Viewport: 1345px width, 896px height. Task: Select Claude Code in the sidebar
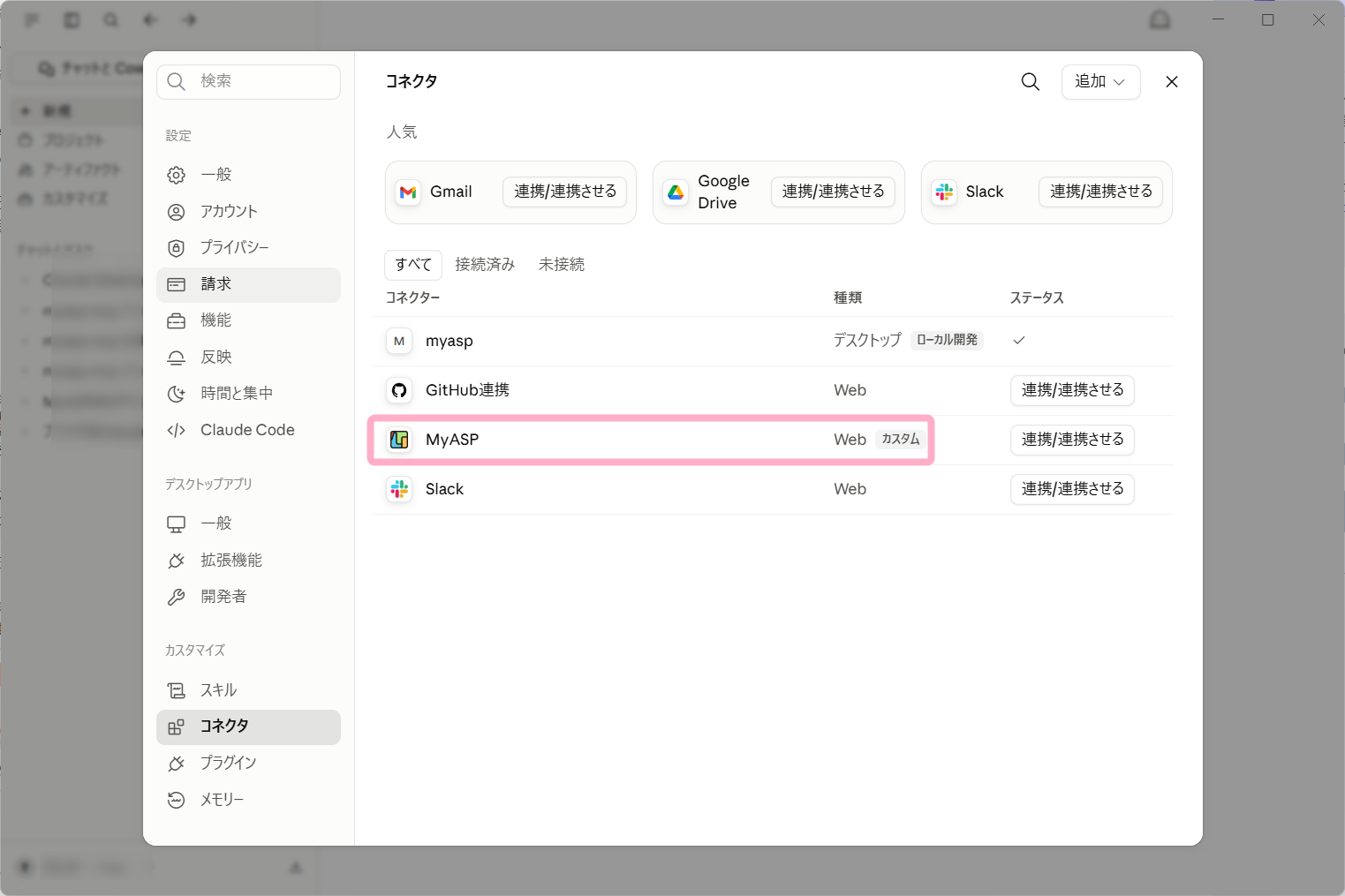248,430
